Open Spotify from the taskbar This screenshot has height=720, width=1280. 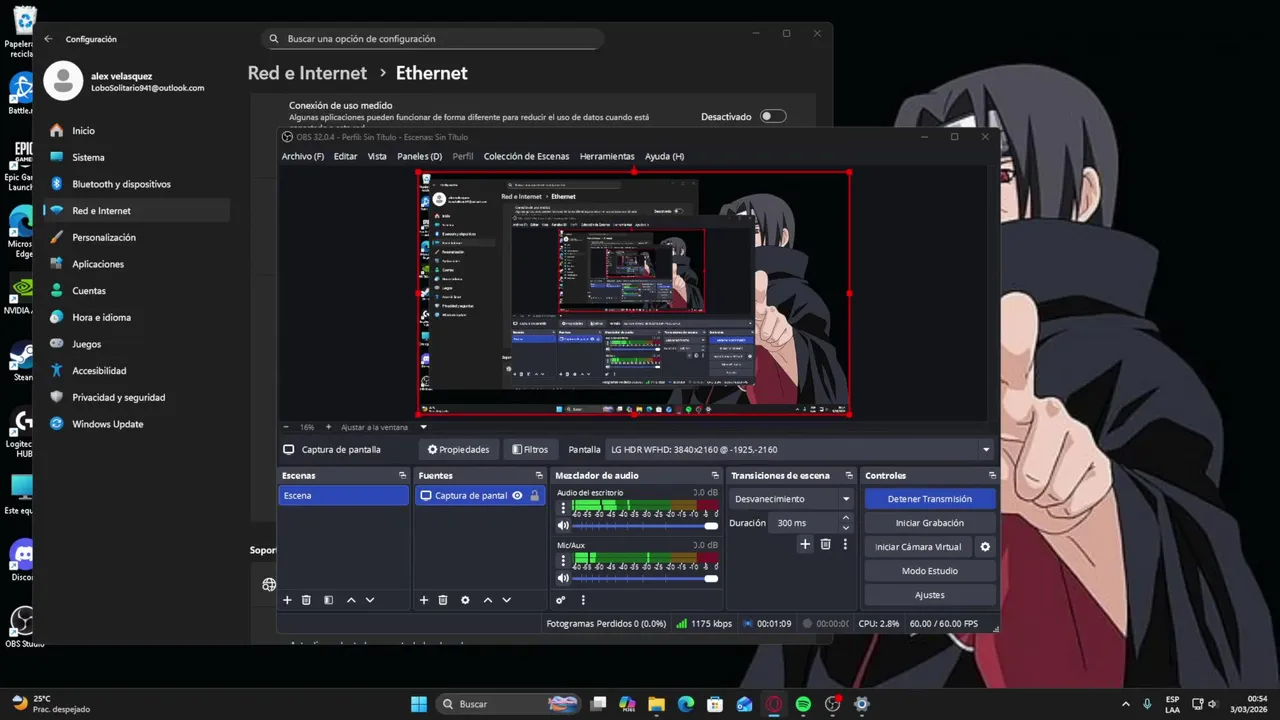tap(803, 704)
